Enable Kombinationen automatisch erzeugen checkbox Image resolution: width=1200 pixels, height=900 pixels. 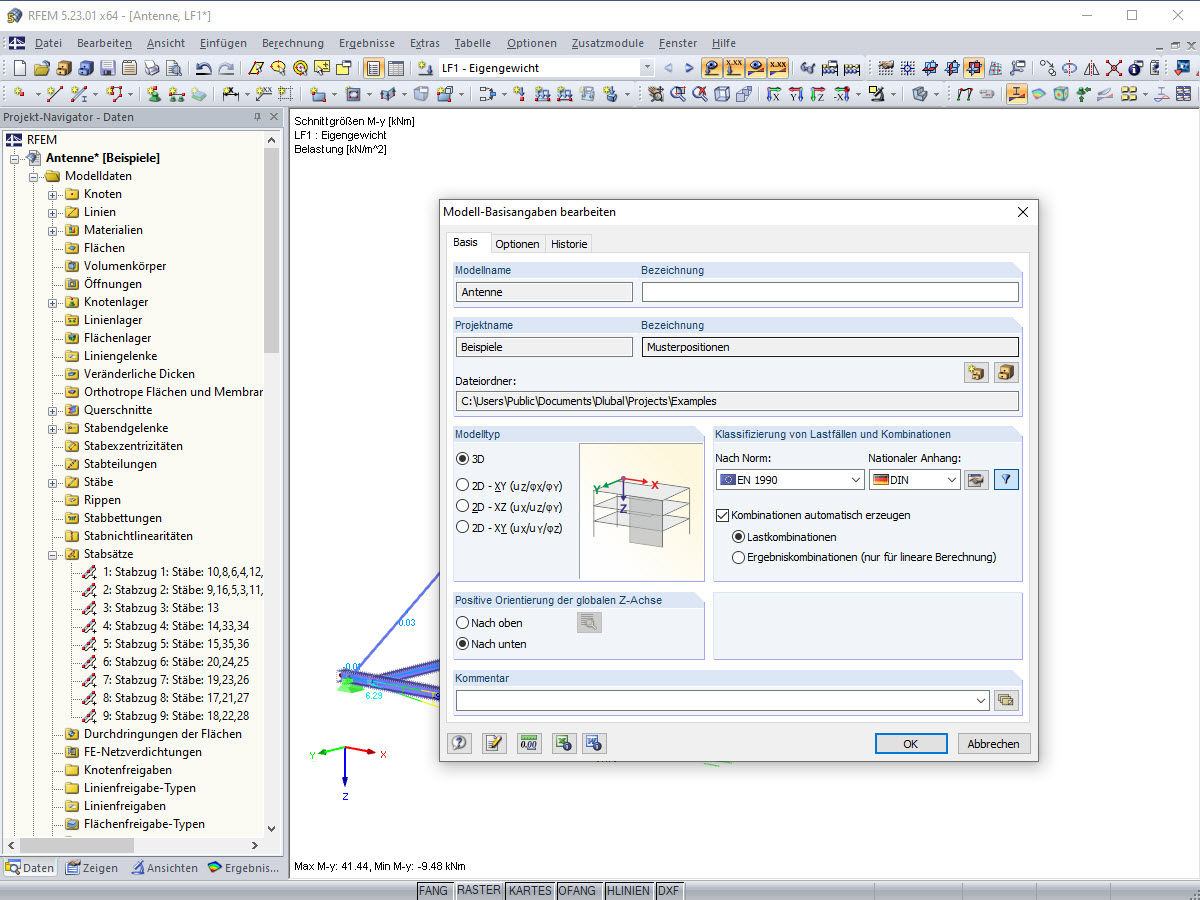click(723, 516)
